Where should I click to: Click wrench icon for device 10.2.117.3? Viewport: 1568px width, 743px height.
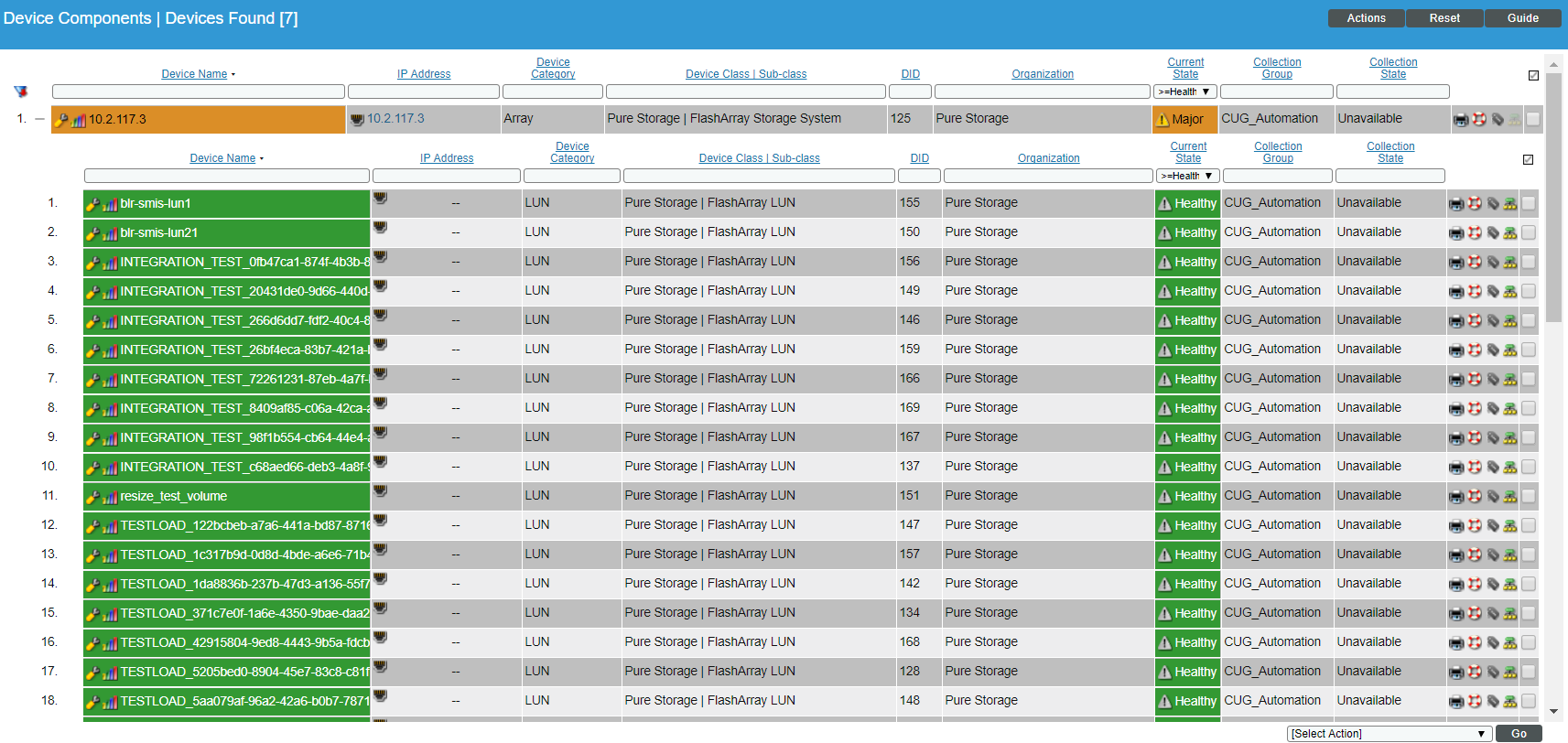coord(61,120)
